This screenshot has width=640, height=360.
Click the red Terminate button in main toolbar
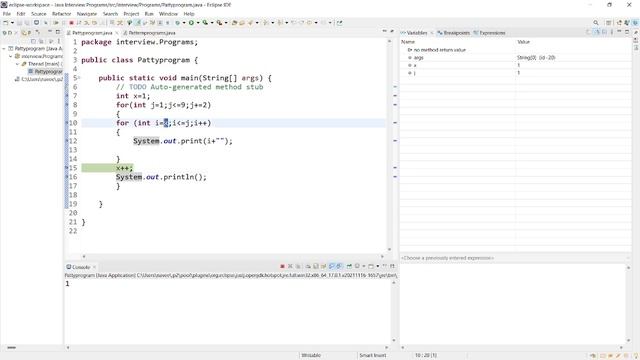pos(71,23)
